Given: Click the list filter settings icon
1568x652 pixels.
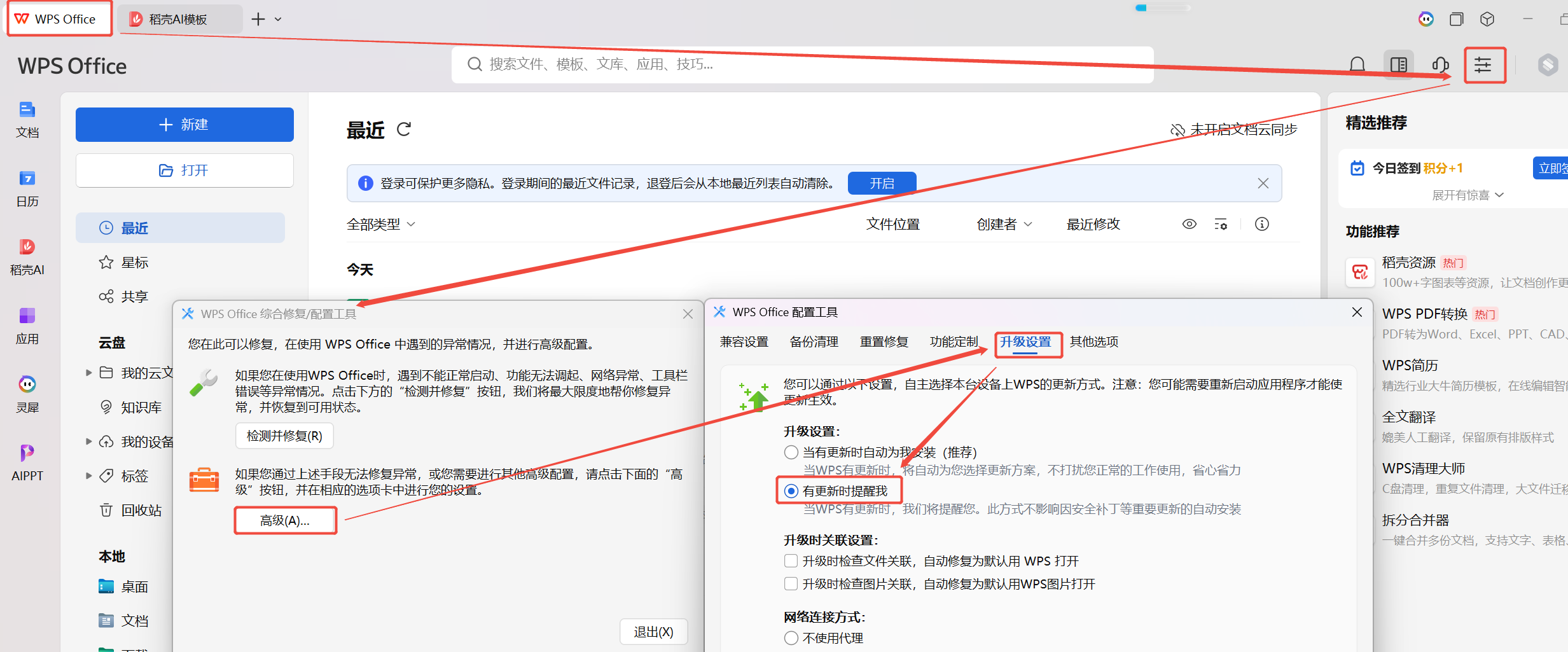Looking at the screenshot, I should (x=1221, y=224).
